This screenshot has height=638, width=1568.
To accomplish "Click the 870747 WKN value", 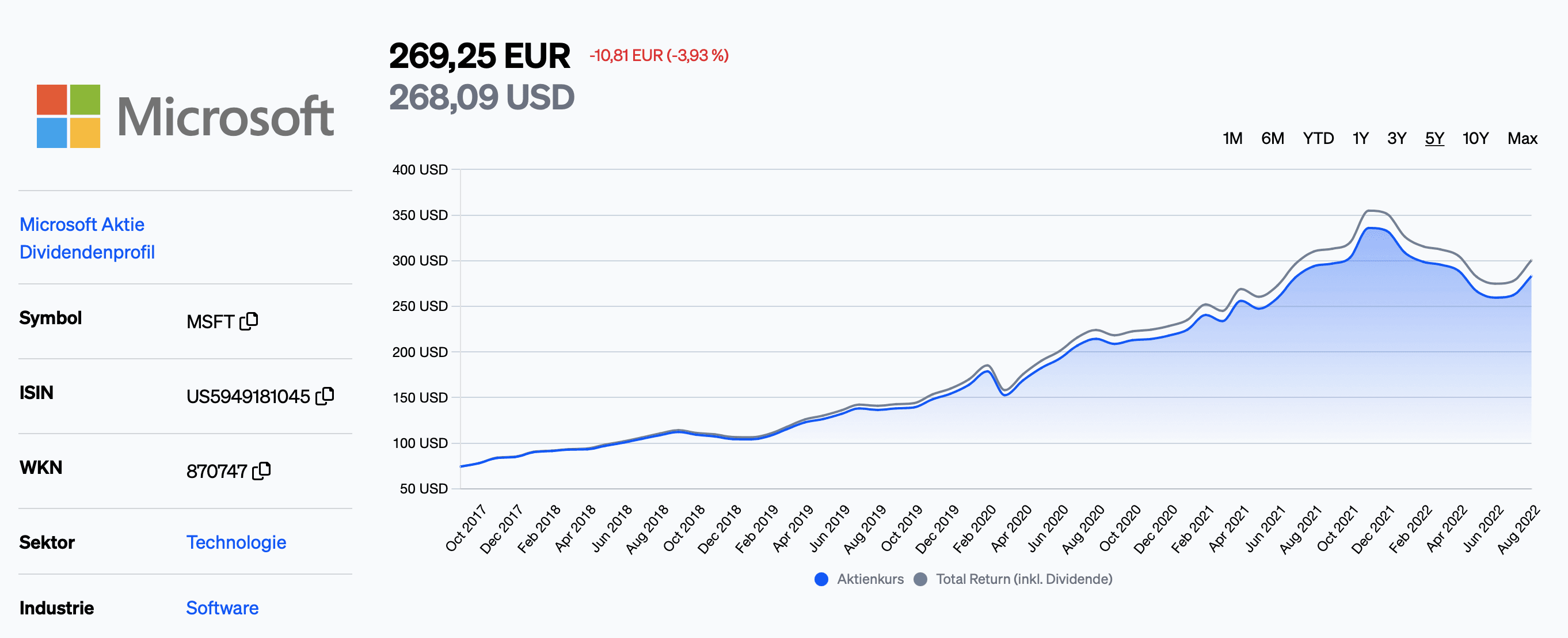I will pos(216,471).
